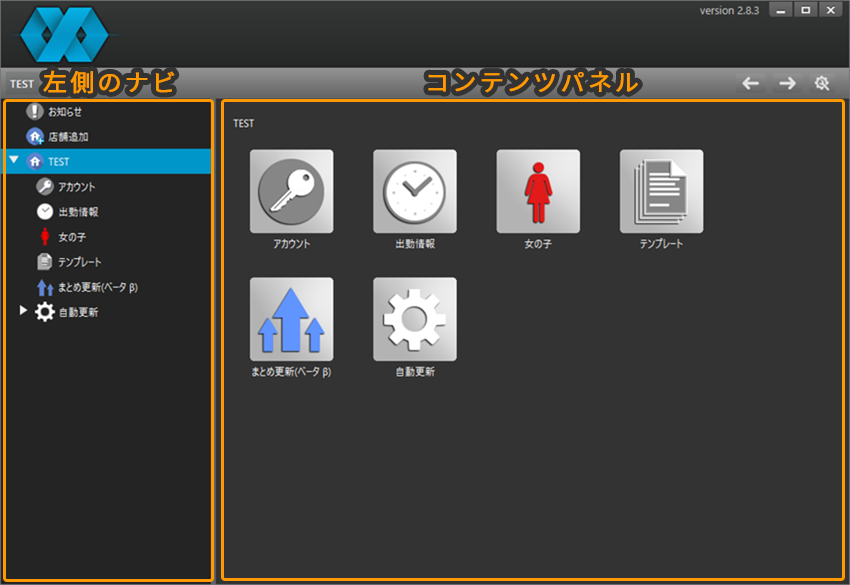Viewport: 850px width, 585px height.
Task: Go back with the left arrow button
Action: click(751, 83)
